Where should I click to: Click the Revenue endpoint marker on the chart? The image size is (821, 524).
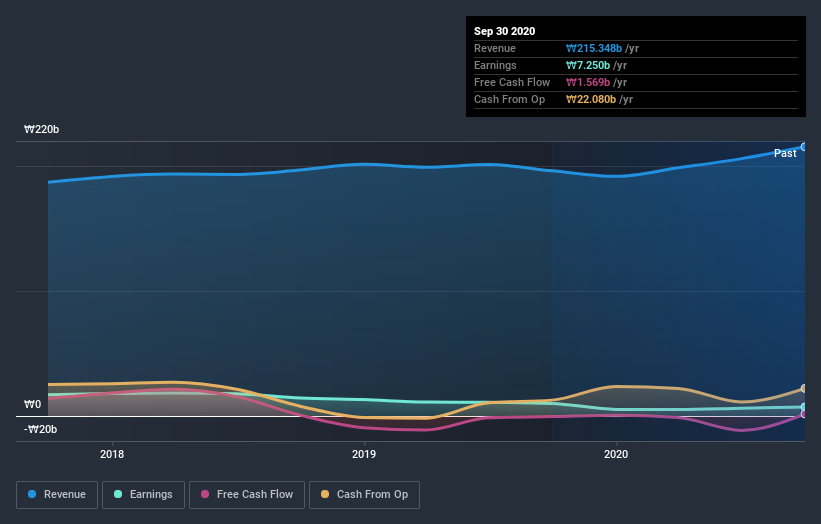[804, 147]
